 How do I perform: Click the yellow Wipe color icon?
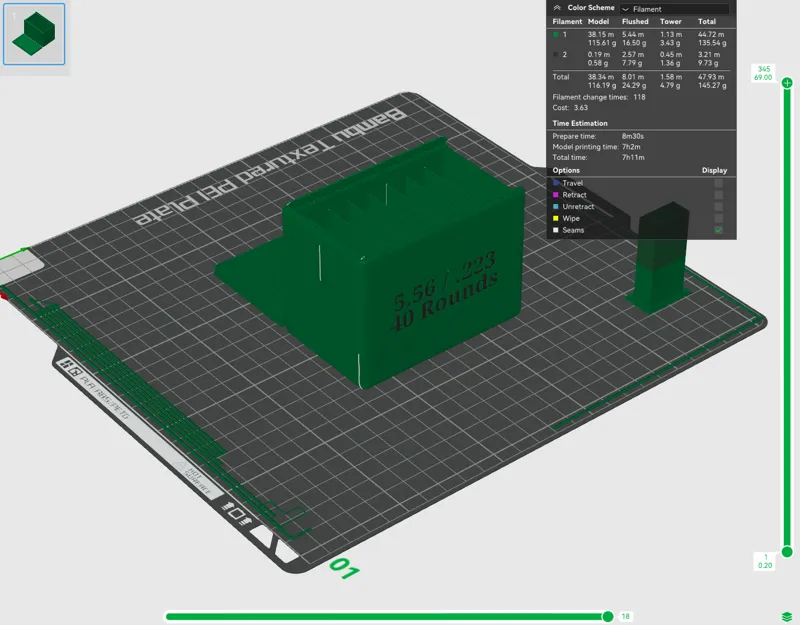(x=556, y=218)
